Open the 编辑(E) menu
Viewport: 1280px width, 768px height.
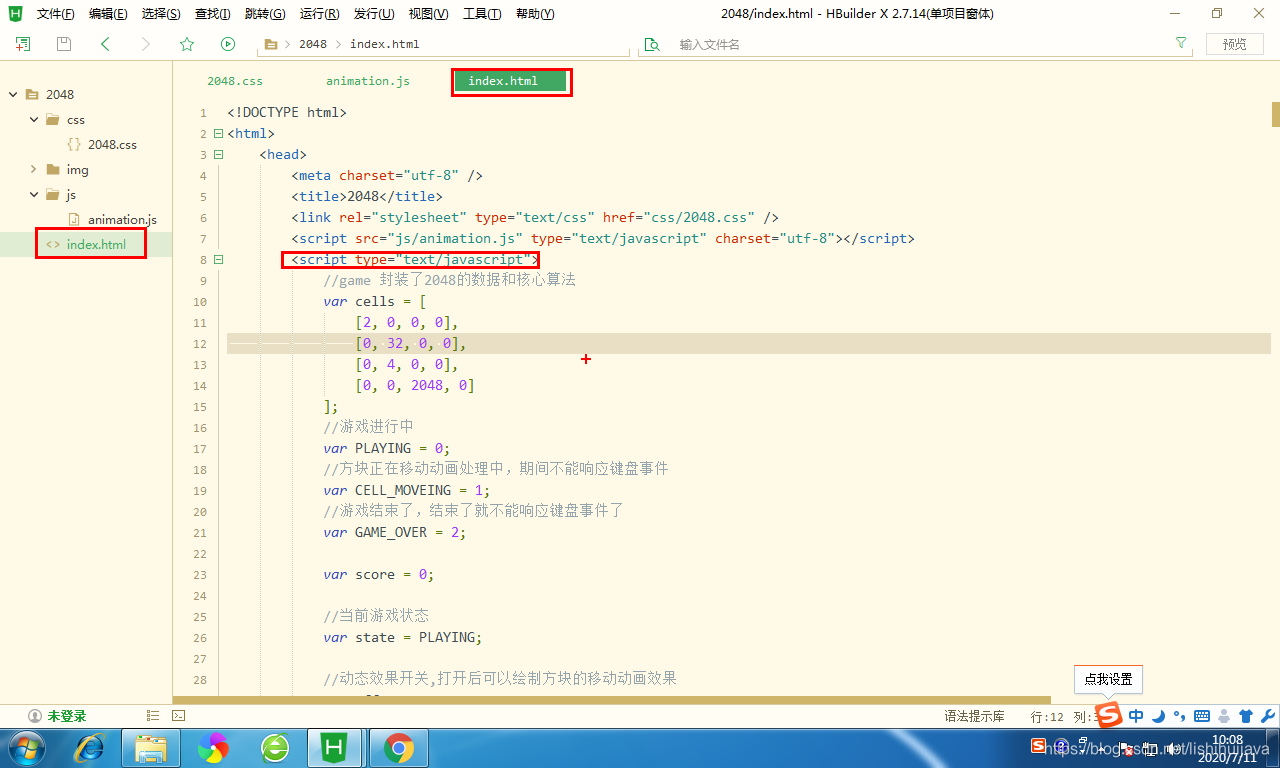pos(108,14)
